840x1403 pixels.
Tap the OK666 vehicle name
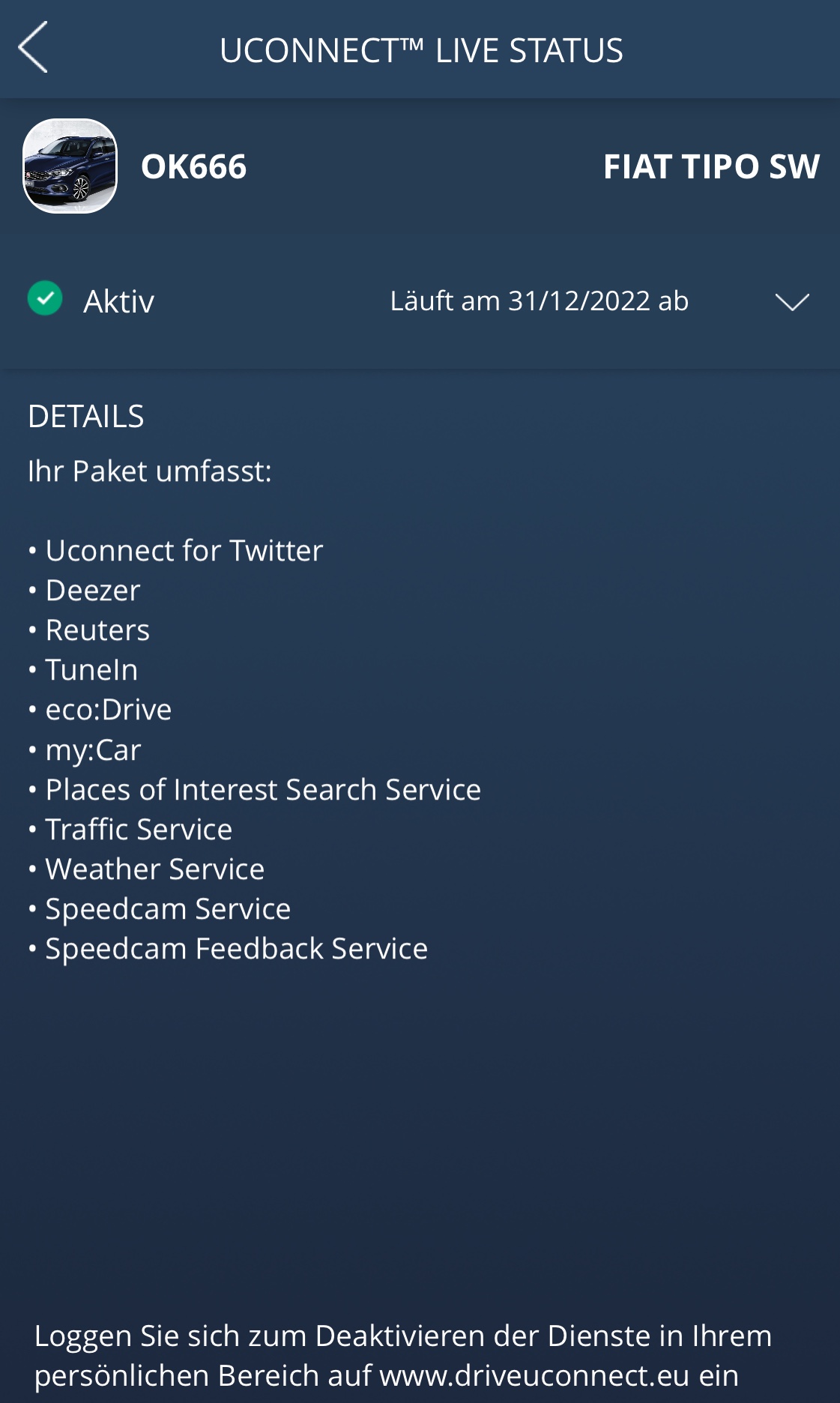pos(193,166)
